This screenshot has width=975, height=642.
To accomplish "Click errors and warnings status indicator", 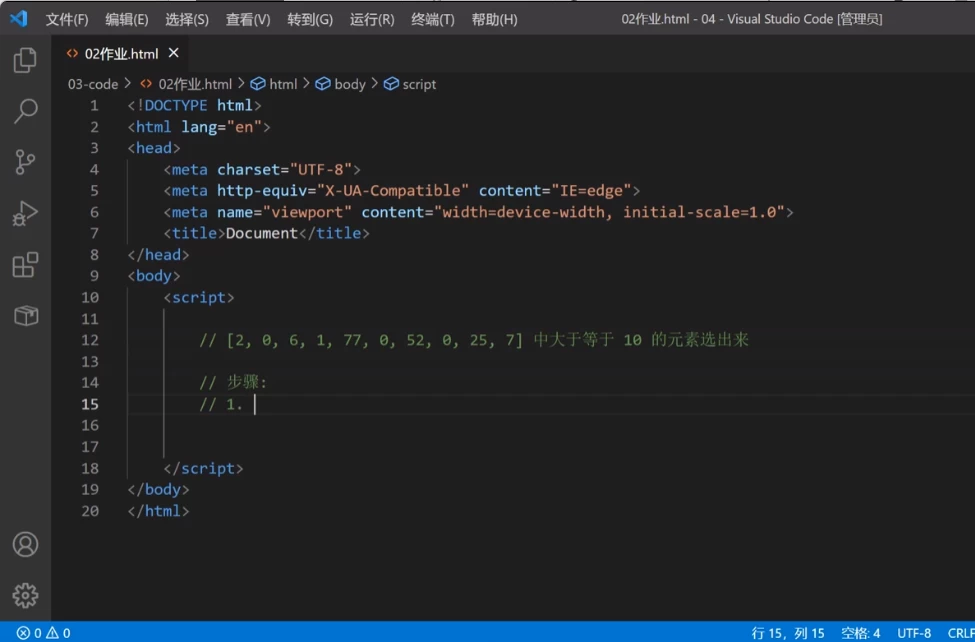I will point(43,632).
